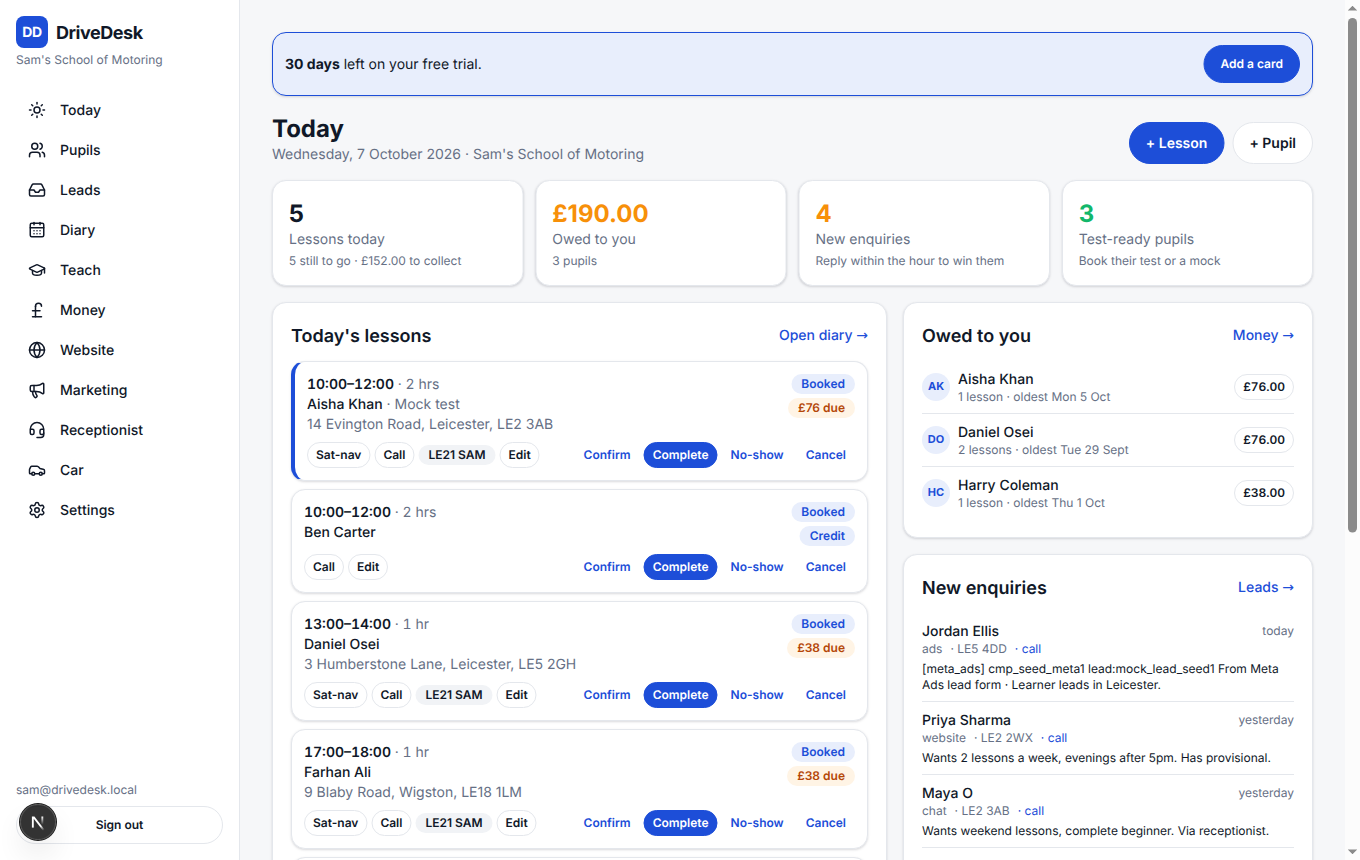
Task: Open the Teach section
Action: point(120,270)
